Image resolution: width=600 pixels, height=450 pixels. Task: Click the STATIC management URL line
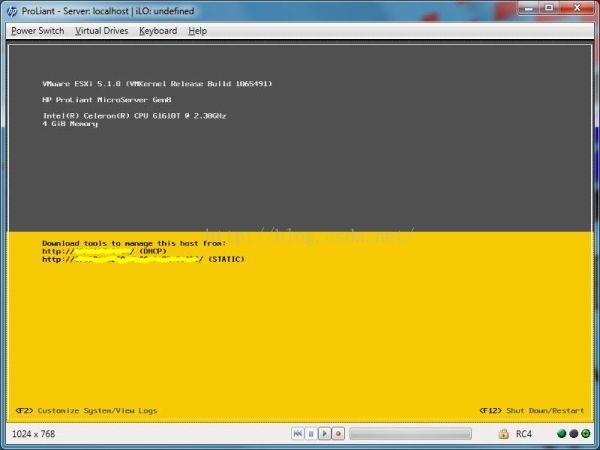point(143,259)
